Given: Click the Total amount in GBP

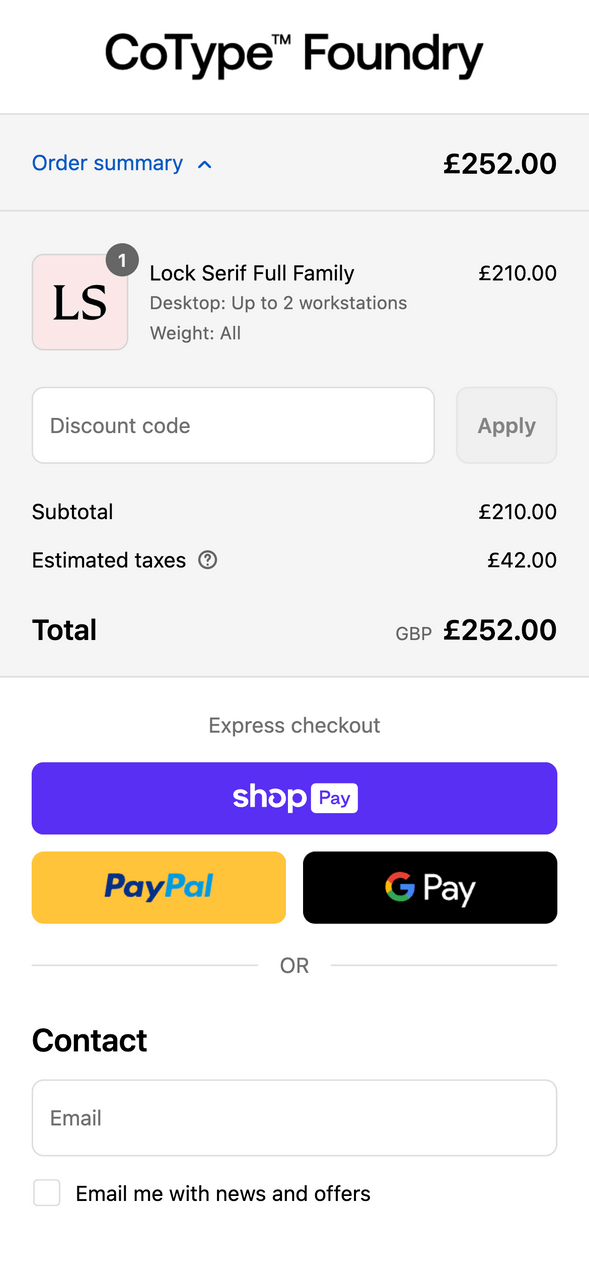Looking at the screenshot, I should [x=500, y=629].
